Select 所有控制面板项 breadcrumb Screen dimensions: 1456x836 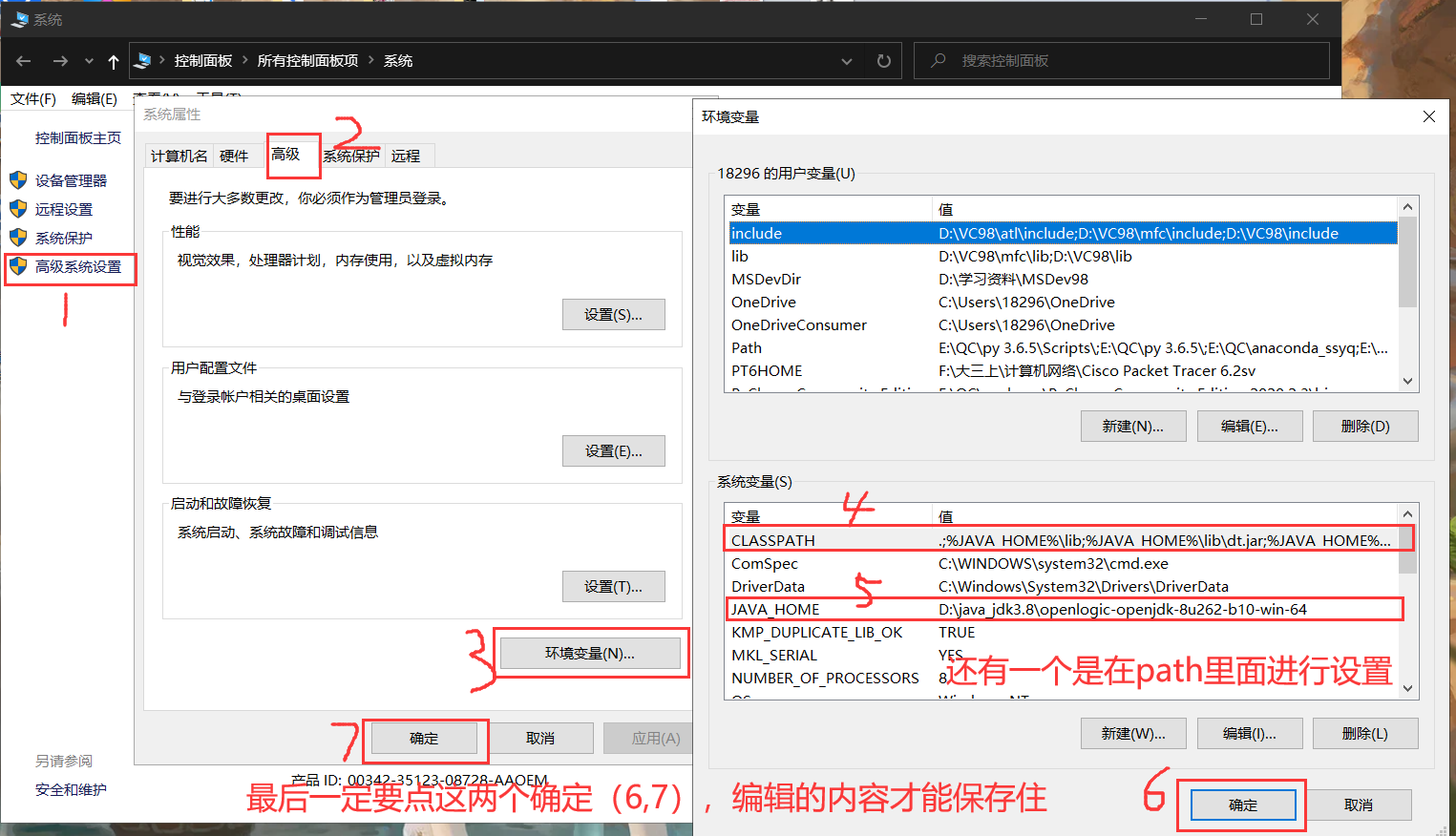click(x=307, y=60)
